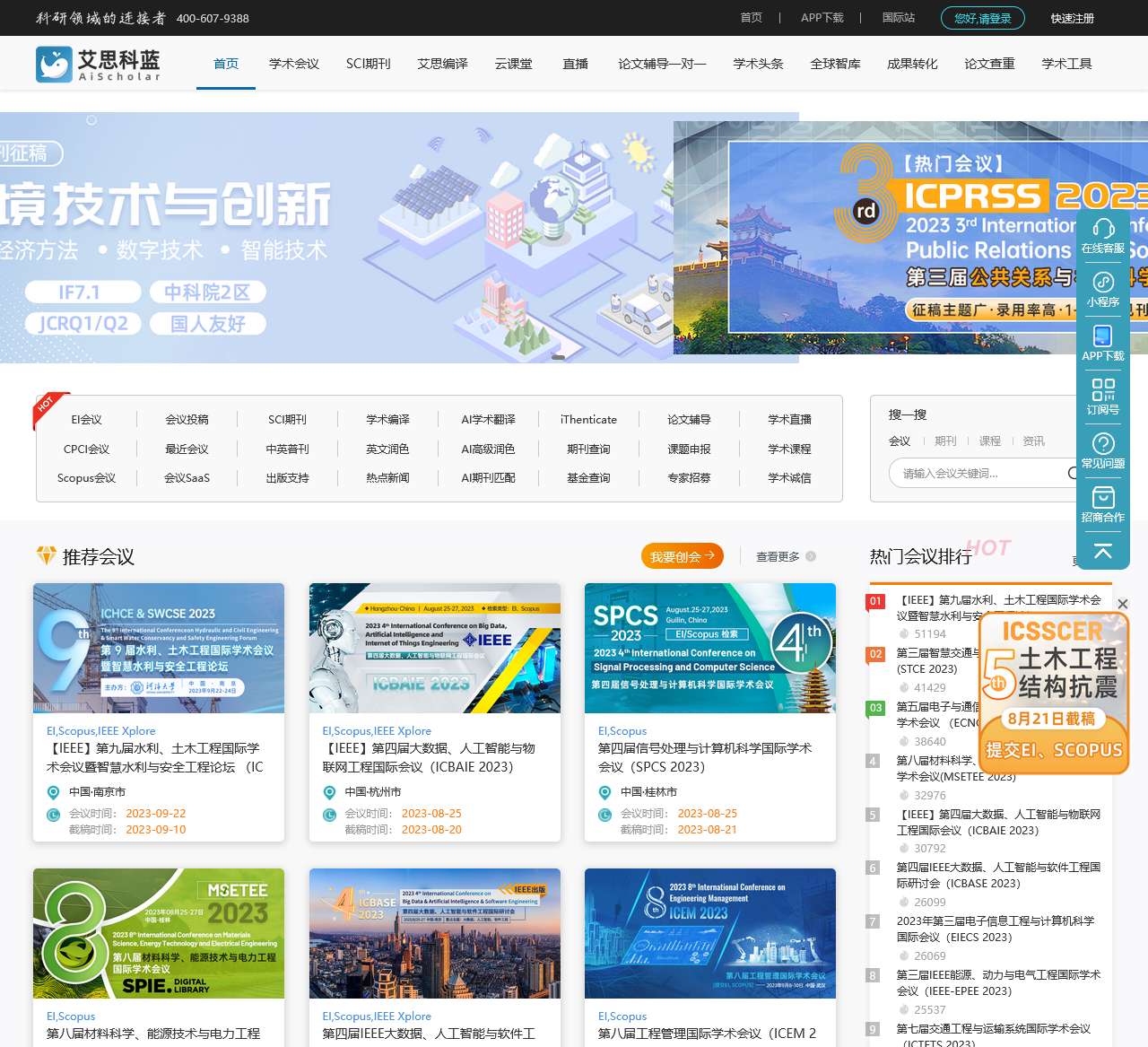Click location pin icon for 中国·南京市
Viewport: 1148px width, 1047px height.
53,792
